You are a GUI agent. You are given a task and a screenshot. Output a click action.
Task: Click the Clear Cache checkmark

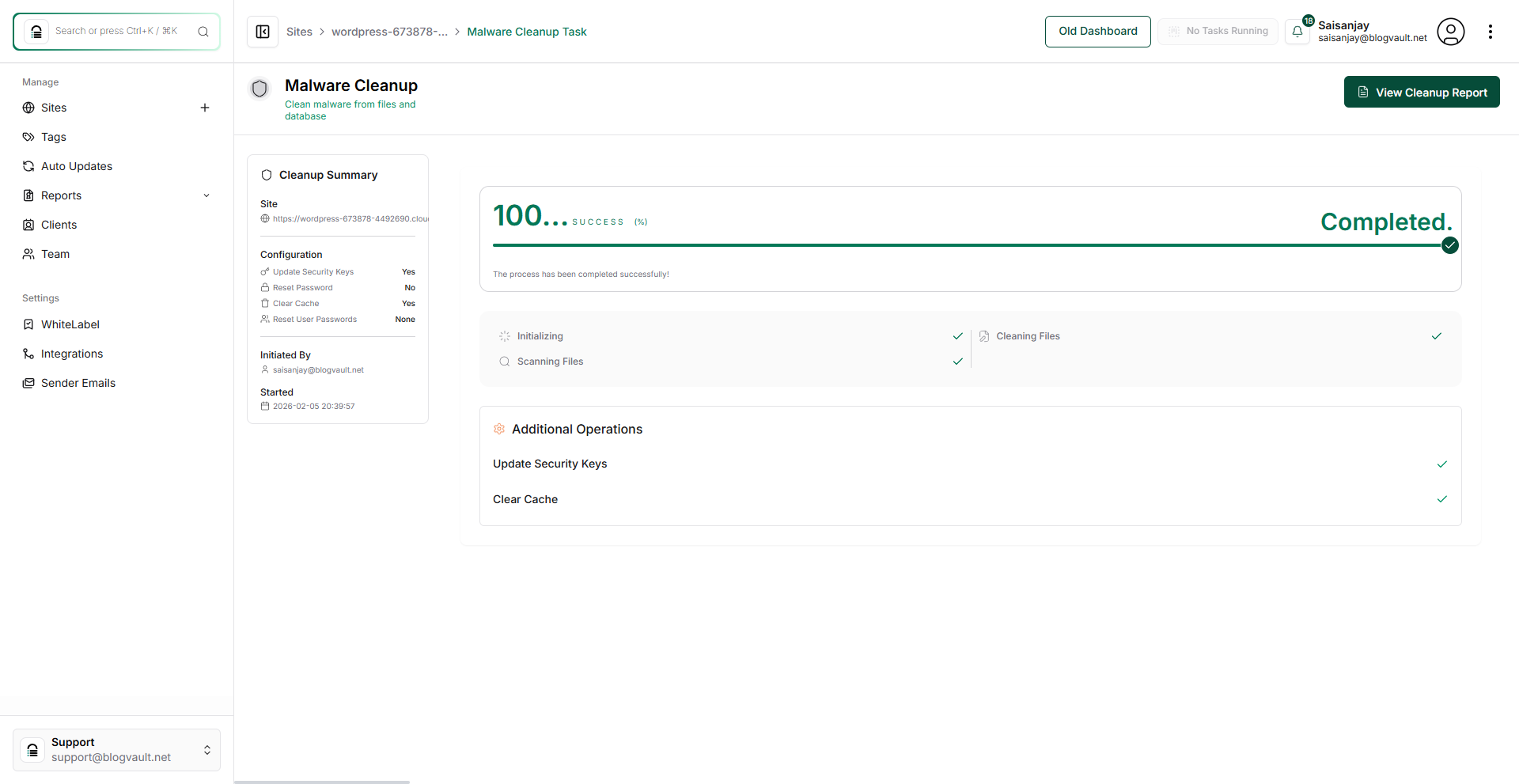(1442, 499)
